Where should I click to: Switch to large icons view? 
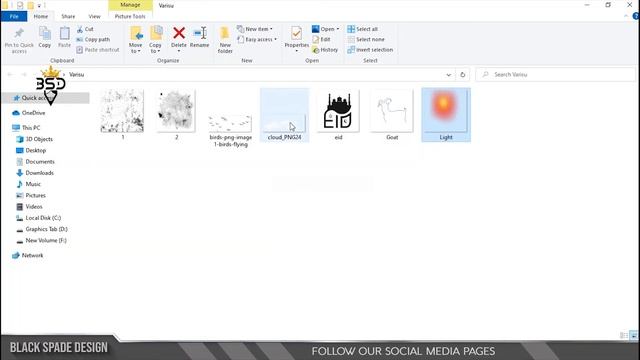click(633, 336)
